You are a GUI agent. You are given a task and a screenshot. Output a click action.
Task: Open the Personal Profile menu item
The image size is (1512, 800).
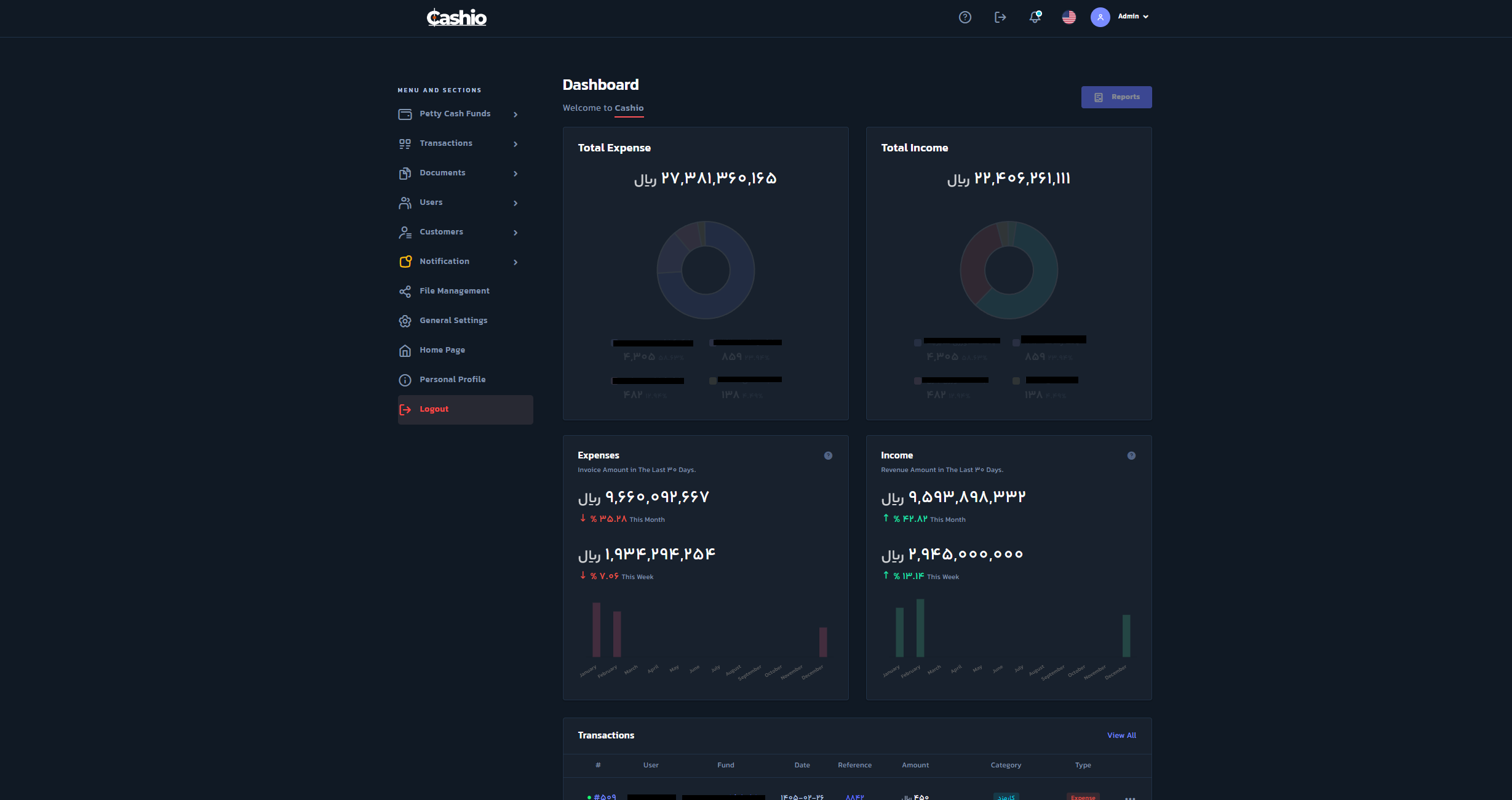coord(465,380)
